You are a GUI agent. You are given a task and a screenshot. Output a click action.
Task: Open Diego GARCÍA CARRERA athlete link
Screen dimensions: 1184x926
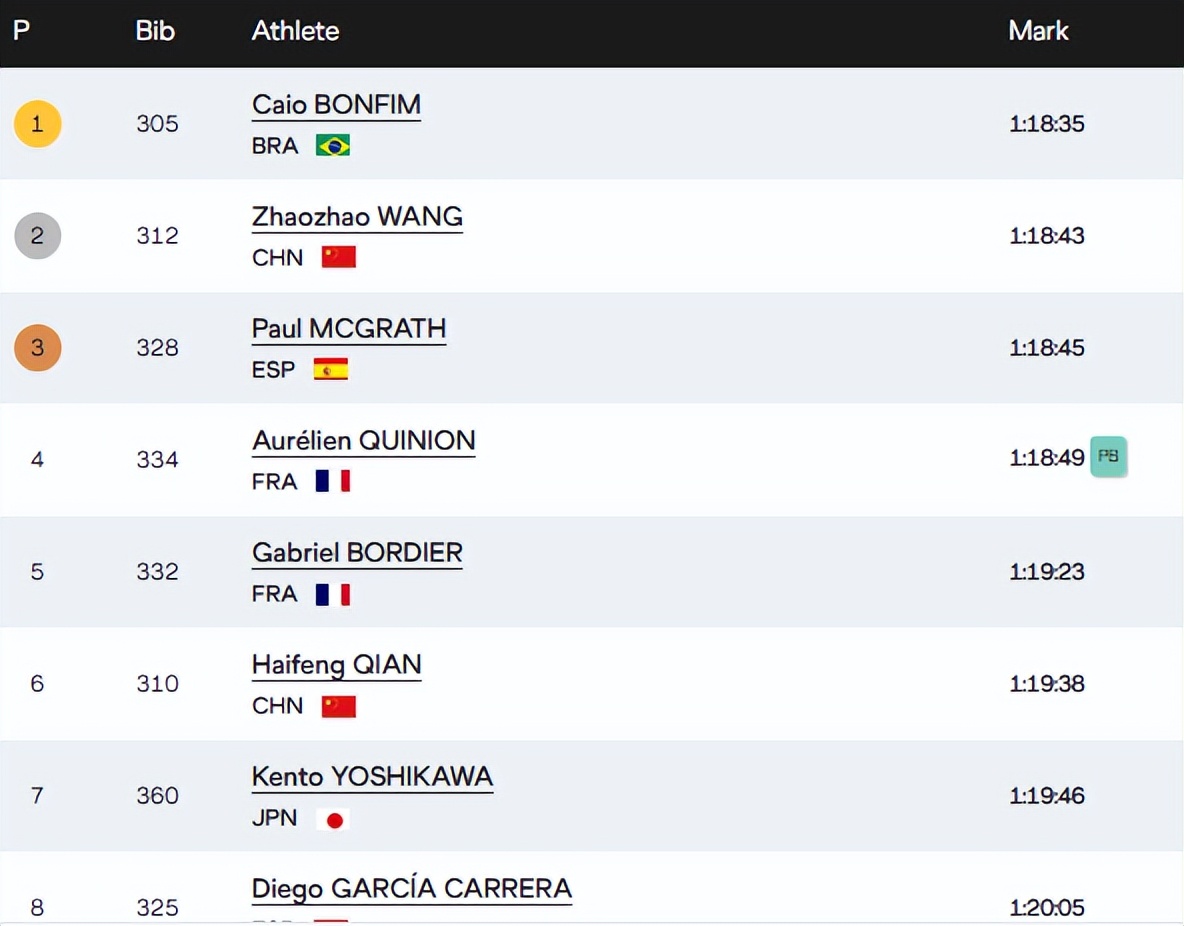pyautogui.click(x=411, y=889)
